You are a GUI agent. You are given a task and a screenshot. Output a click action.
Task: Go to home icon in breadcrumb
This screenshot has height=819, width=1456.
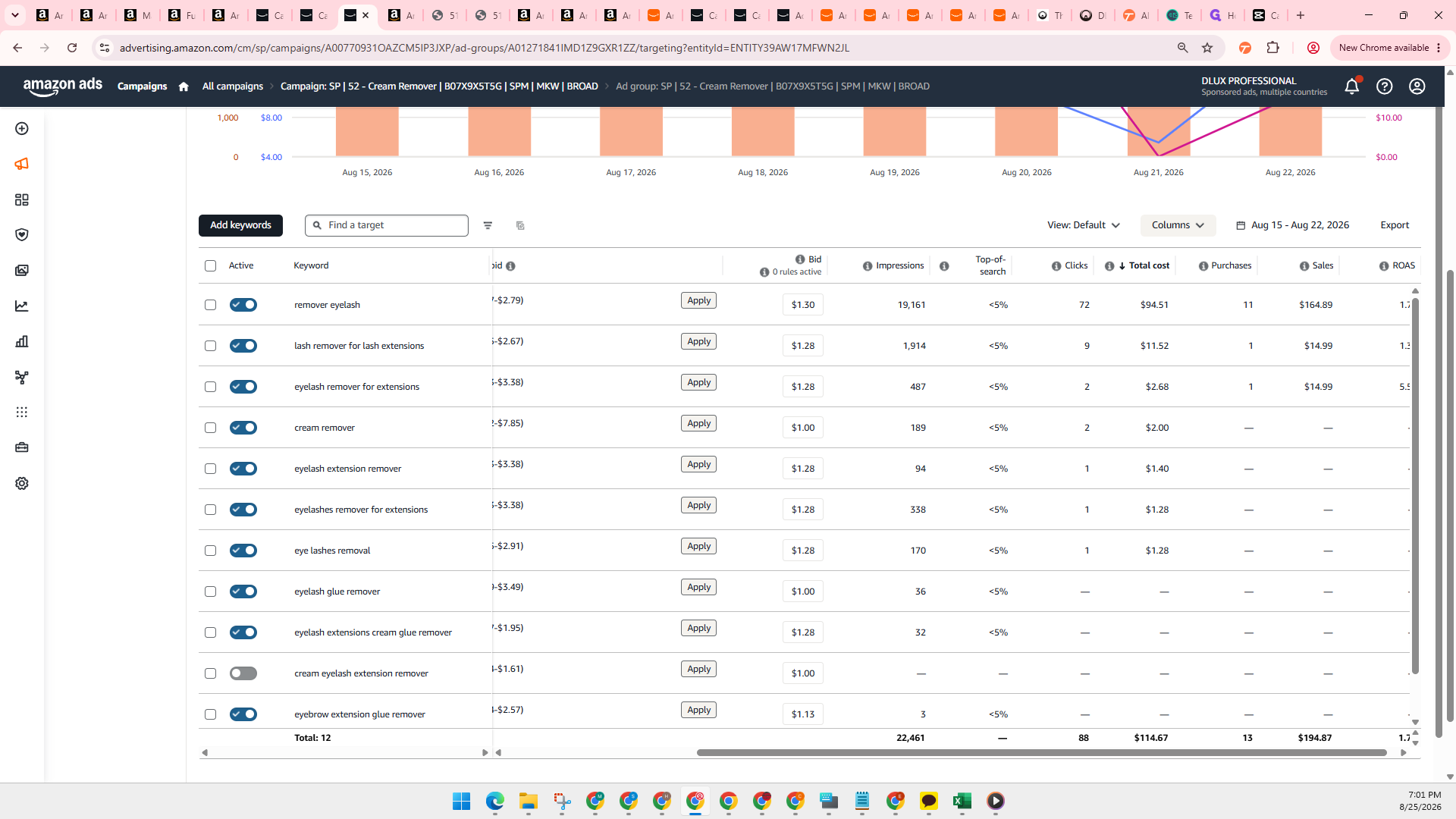(184, 86)
